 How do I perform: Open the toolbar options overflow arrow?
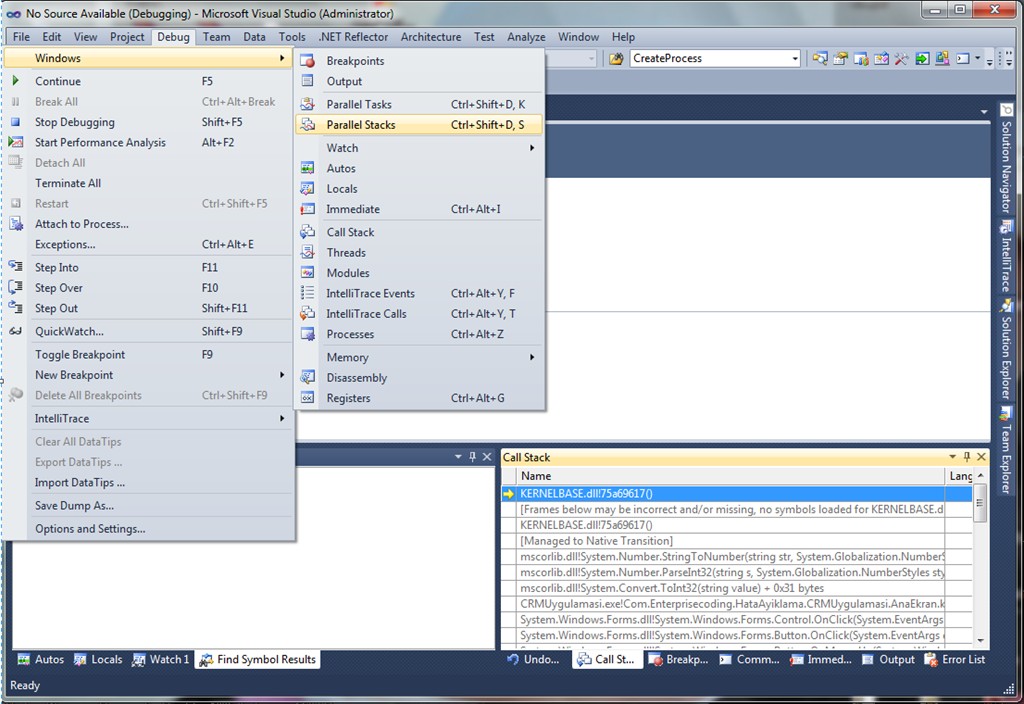990,60
